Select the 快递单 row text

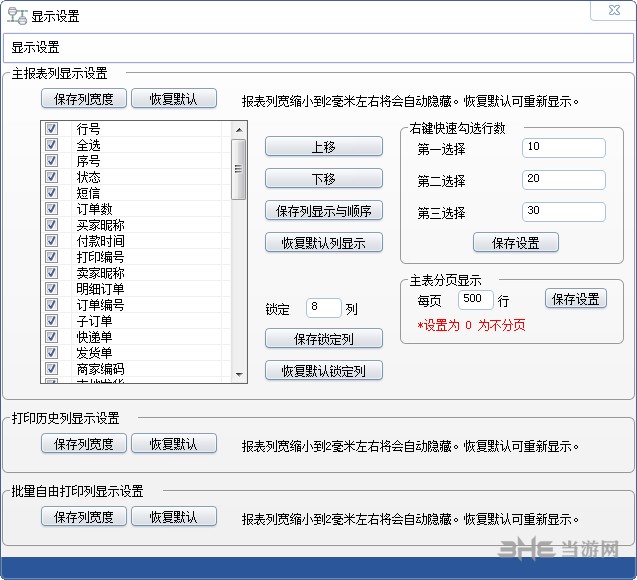[94, 337]
